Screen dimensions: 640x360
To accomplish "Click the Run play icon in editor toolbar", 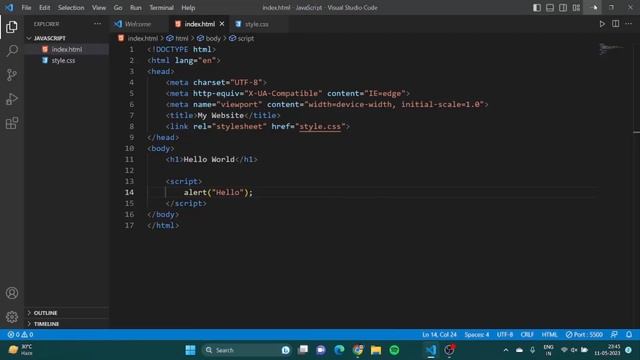I will tap(602, 24).
